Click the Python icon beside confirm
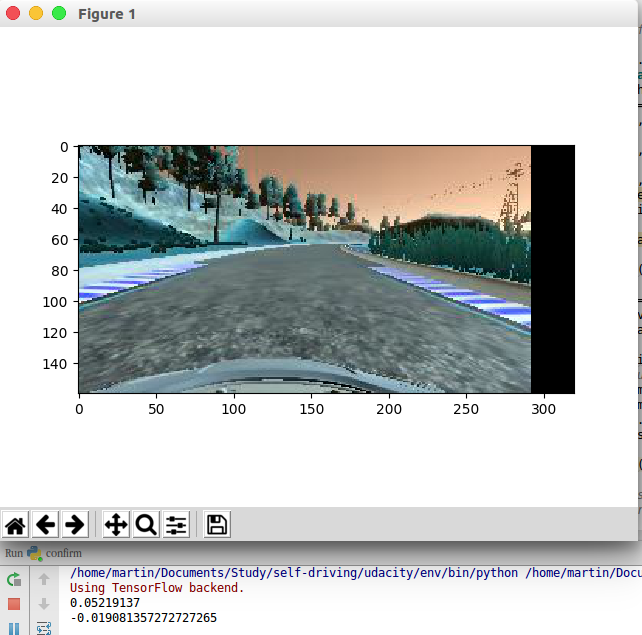Screen dimensions: 642x635 point(34,554)
